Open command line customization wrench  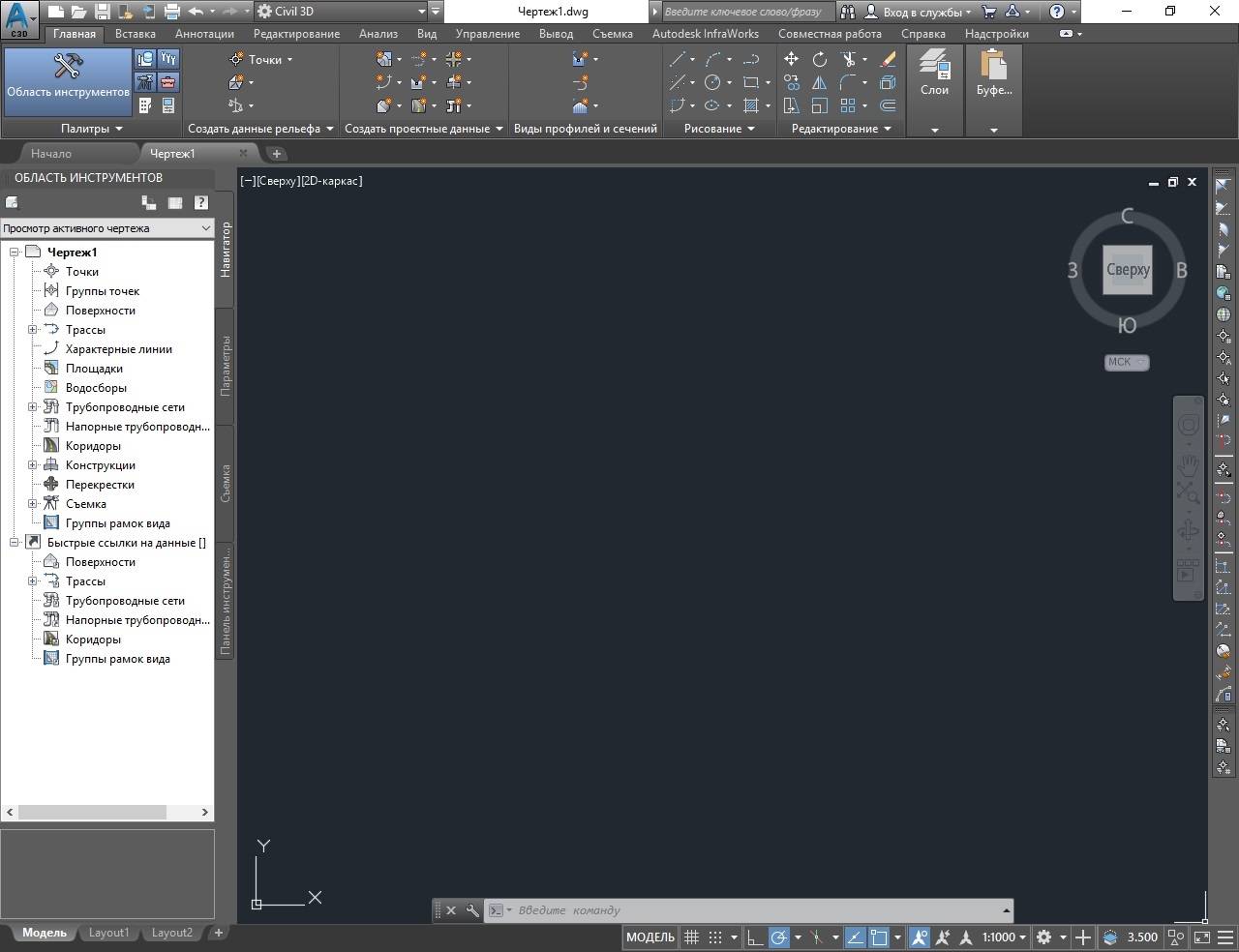click(472, 910)
